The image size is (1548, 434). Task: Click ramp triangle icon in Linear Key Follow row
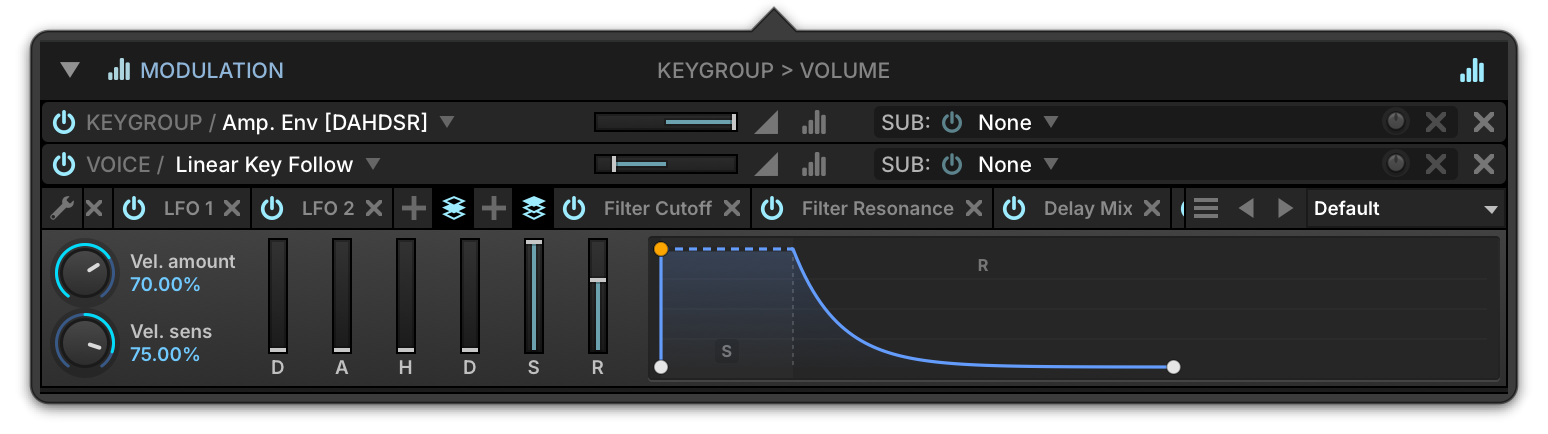point(766,164)
